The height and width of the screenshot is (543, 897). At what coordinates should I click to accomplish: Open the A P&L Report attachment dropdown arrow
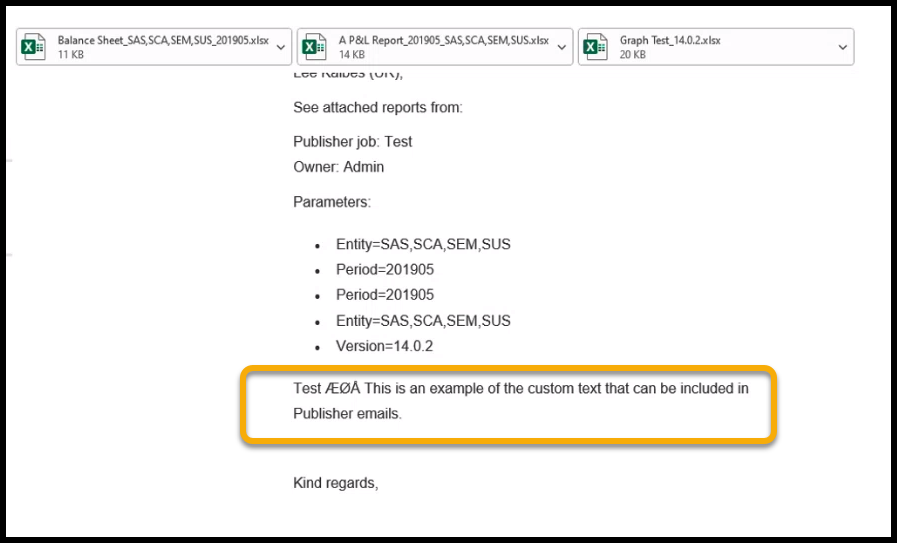pyautogui.click(x=561, y=47)
